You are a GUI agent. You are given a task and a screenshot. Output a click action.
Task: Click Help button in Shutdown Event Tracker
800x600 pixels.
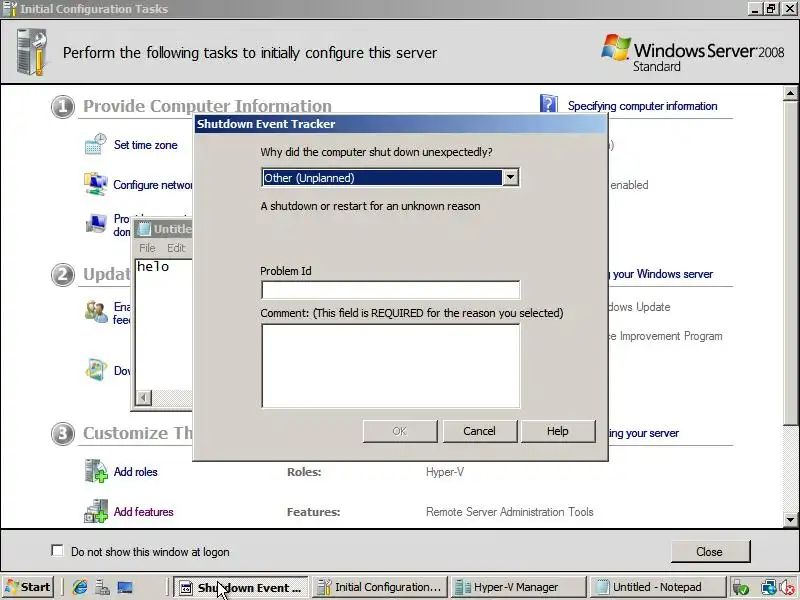tap(558, 431)
